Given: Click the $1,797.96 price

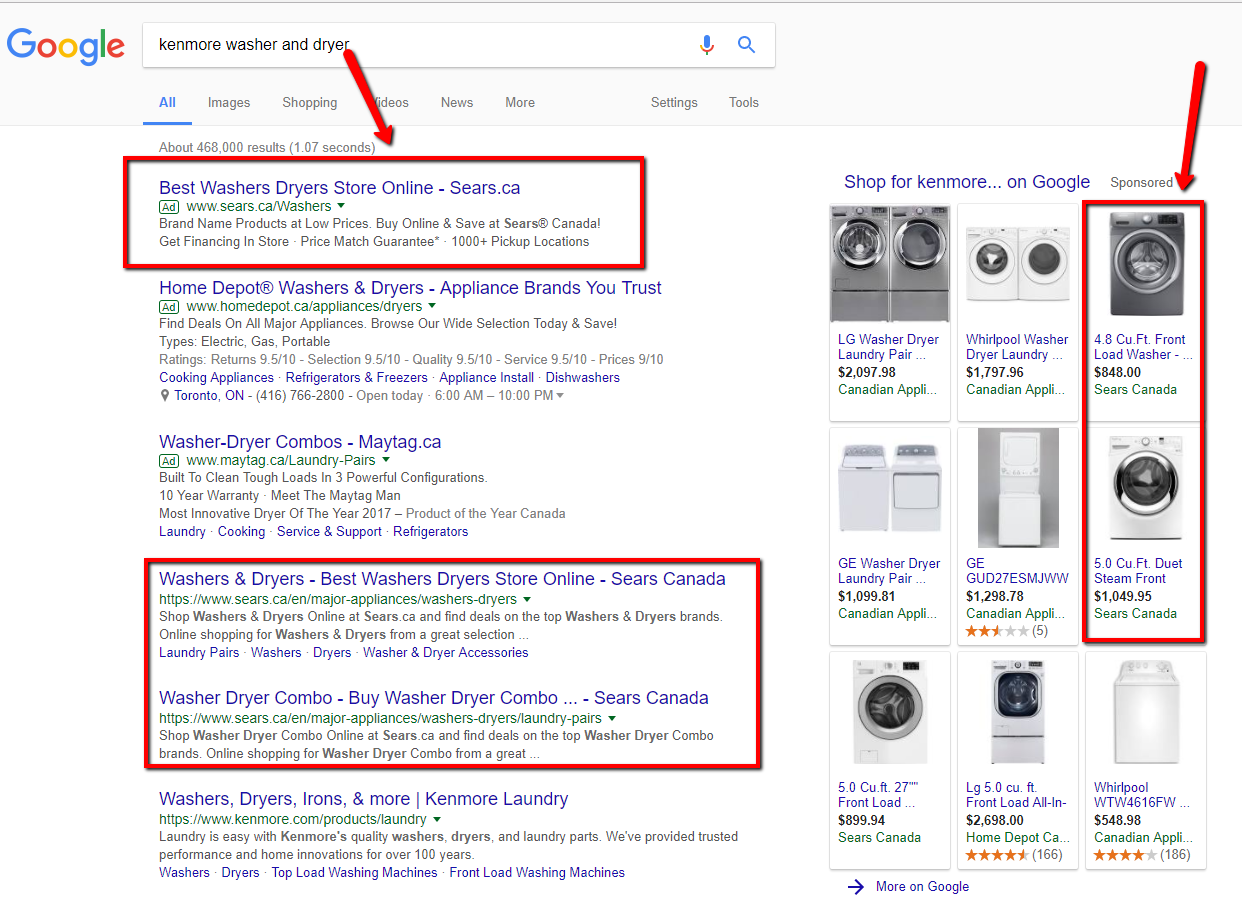Looking at the screenshot, I should (x=995, y=373).
